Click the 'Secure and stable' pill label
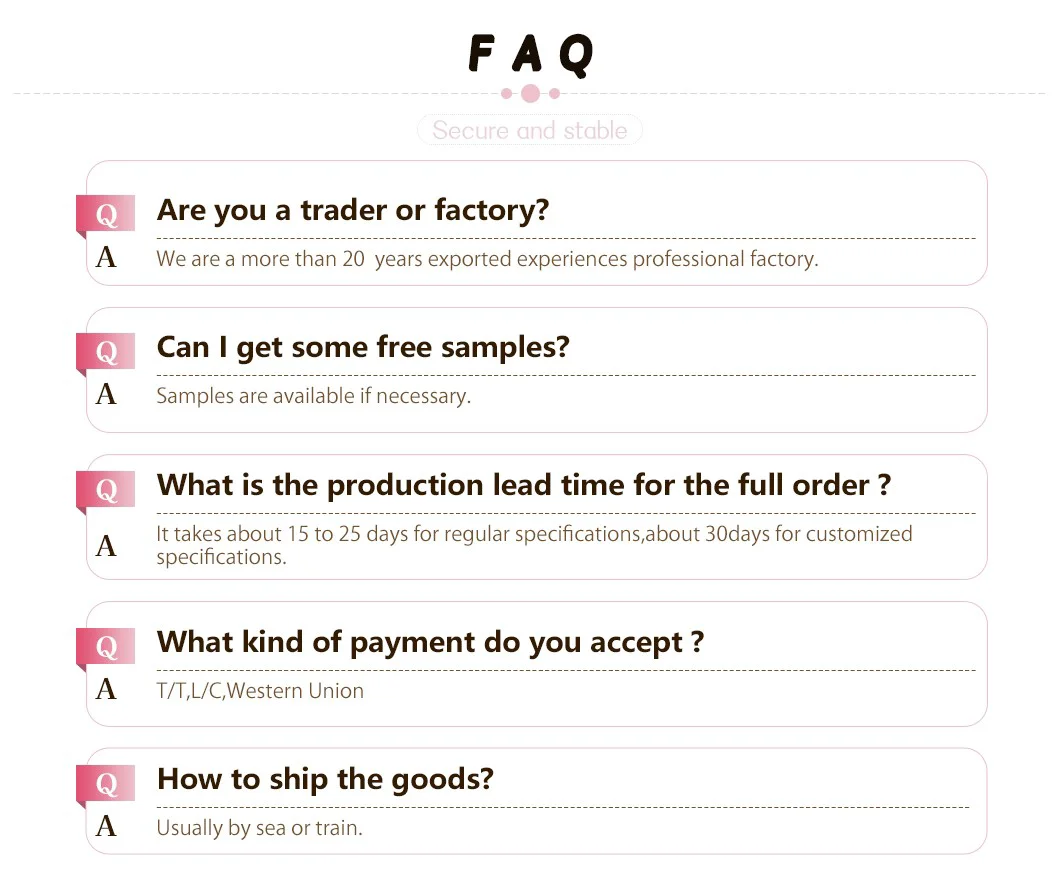 pyautogui.click(x=529, y=131)
